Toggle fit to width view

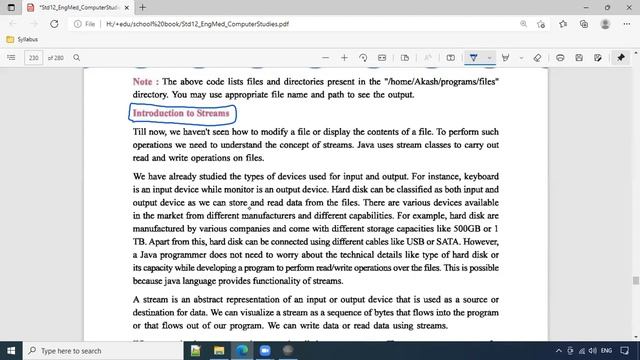click(x=382, y=58)
